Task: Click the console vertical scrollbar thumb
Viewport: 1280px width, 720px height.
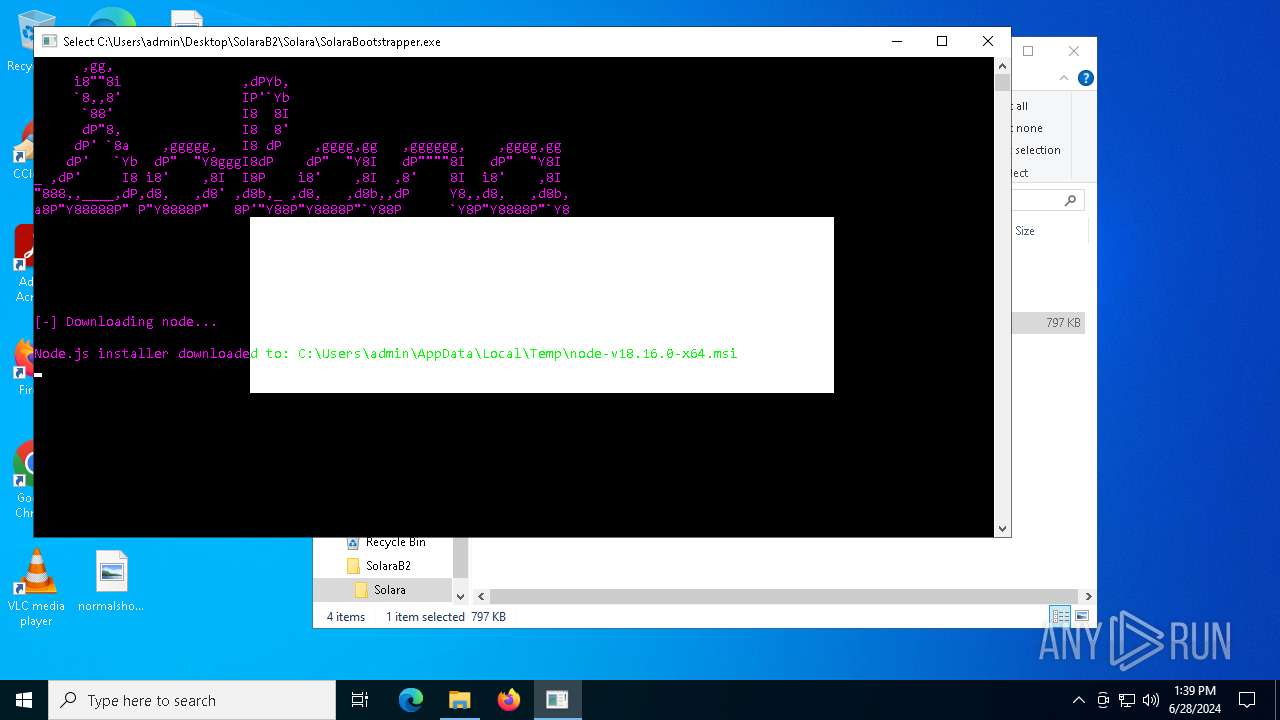Action: tap(1002, 83)
